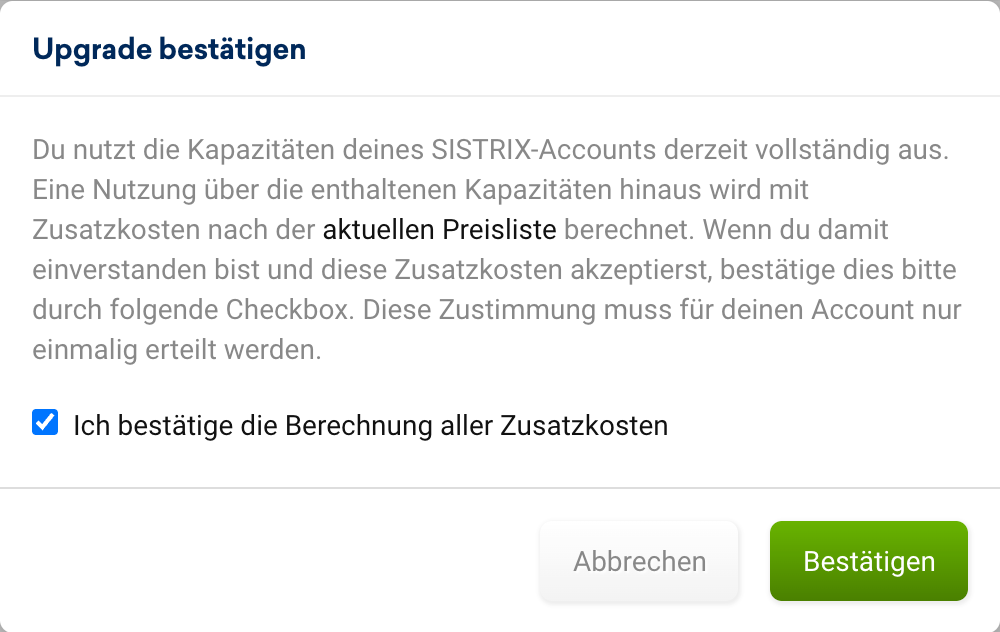Click the 'Upgrade bestätigen' dialog title
Viewport: 1000px width, 632px height.
pyautogui.click(x=169, y=49)
